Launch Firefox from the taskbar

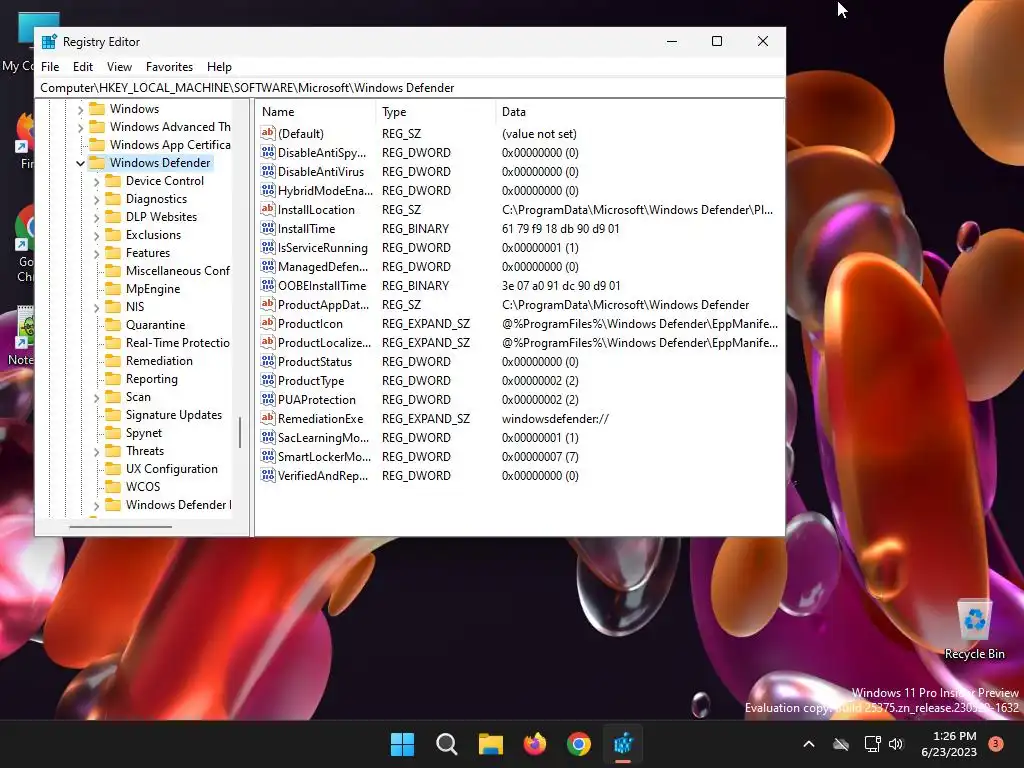(x=535, y=744)
